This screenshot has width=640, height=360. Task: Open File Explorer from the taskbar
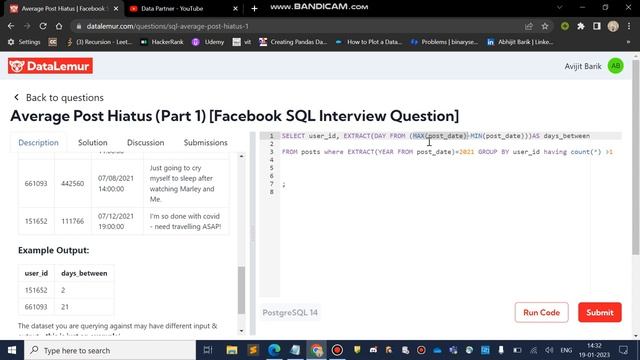232,350
